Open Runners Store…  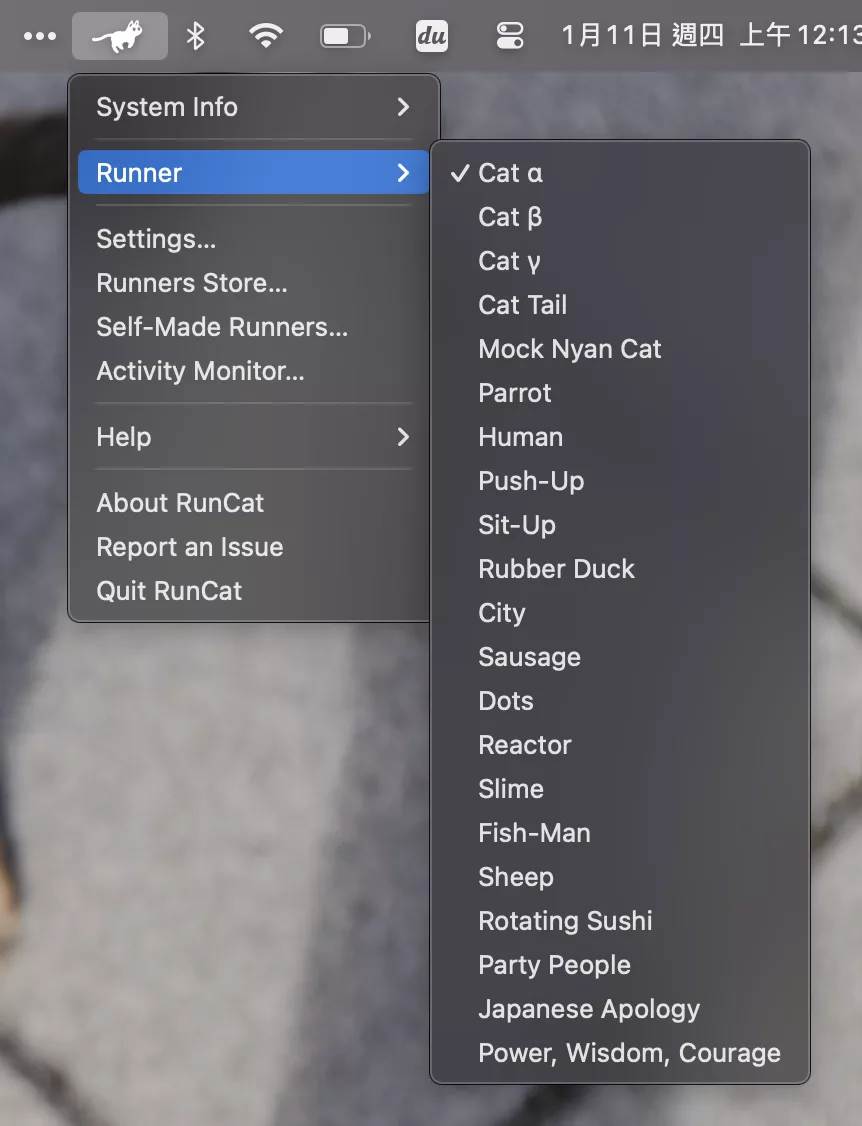coord(253,283)
